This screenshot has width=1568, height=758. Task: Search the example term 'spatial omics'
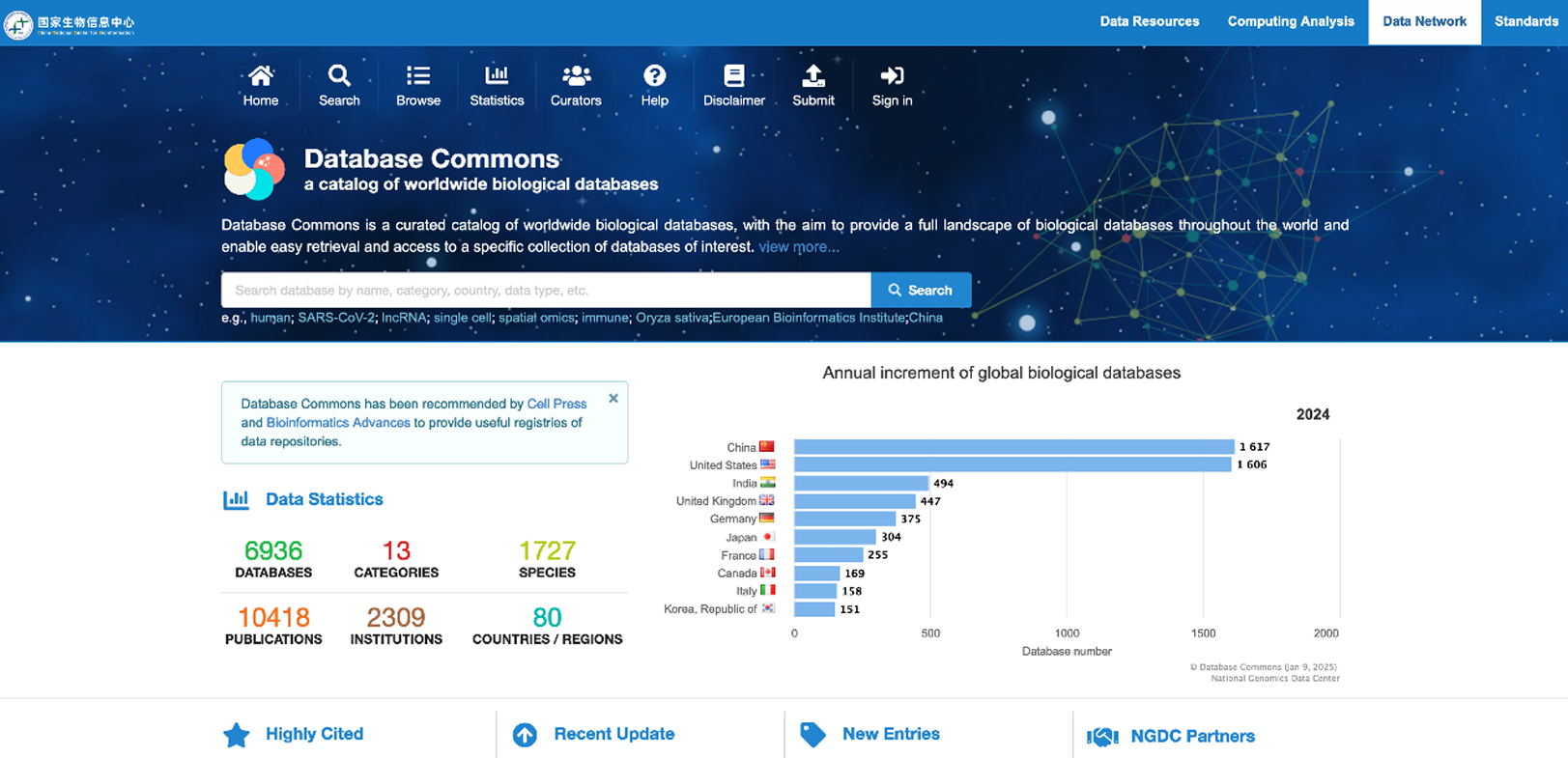click(x=536, y=318)
